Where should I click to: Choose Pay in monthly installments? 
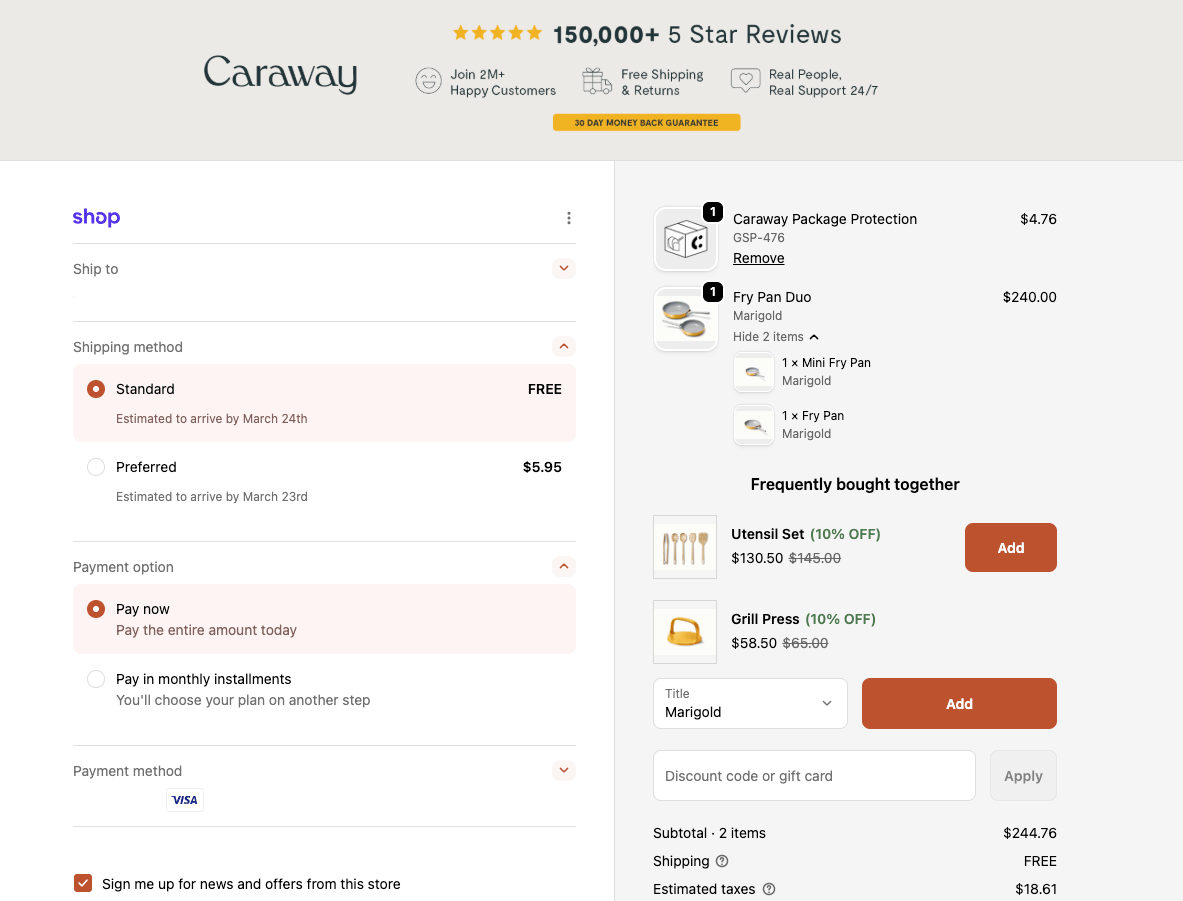pos(324,689)
